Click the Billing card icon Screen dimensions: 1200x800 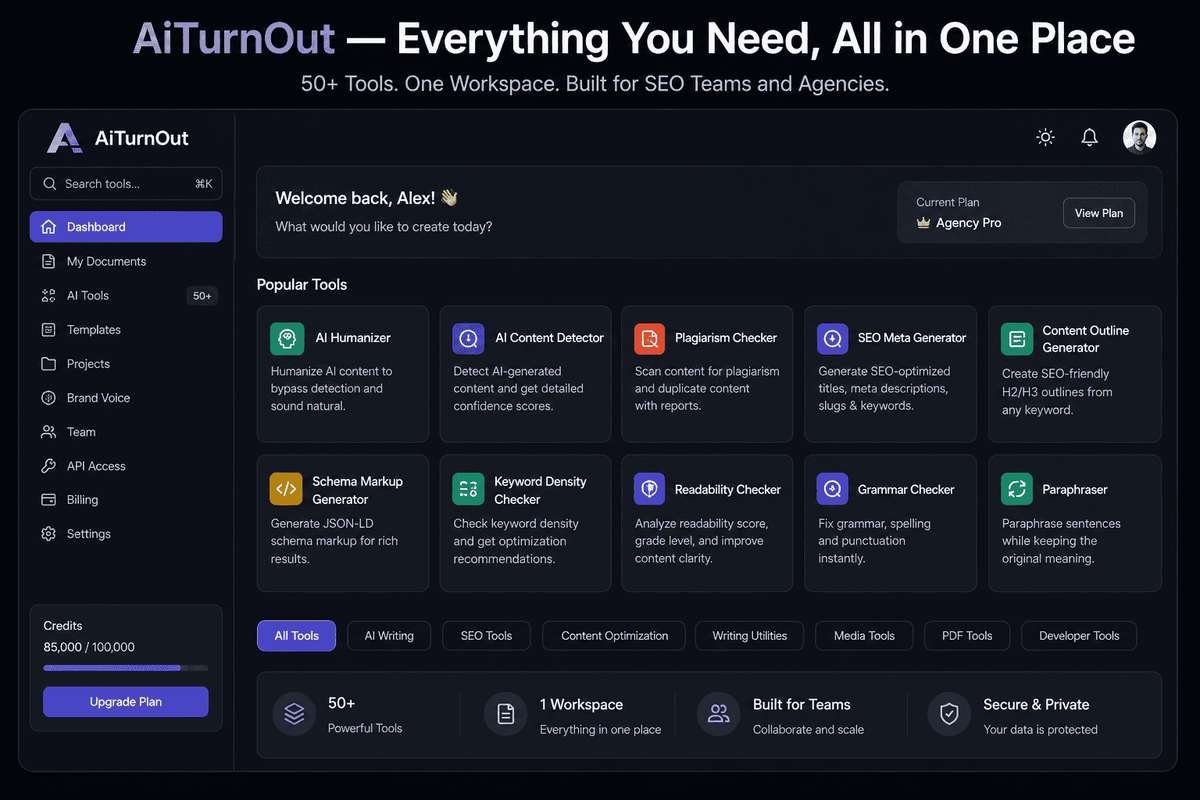coord(48,500)
